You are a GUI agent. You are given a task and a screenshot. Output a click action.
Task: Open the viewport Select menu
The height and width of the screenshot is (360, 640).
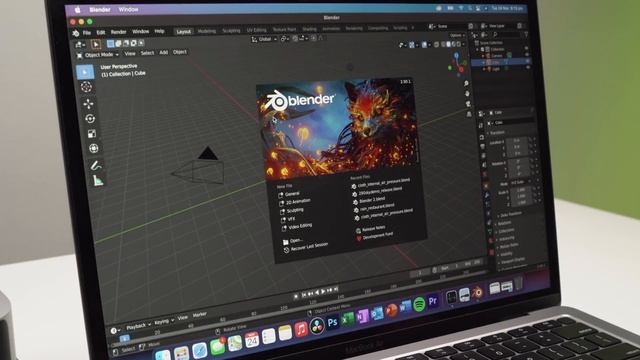(147, 53)
